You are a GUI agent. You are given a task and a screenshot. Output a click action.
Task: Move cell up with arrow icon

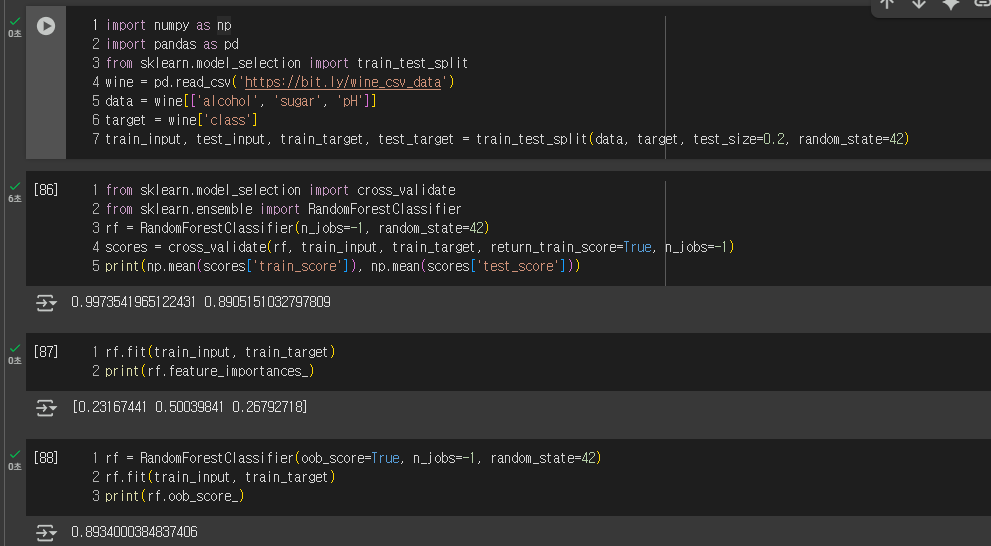(x=887, y=4)
